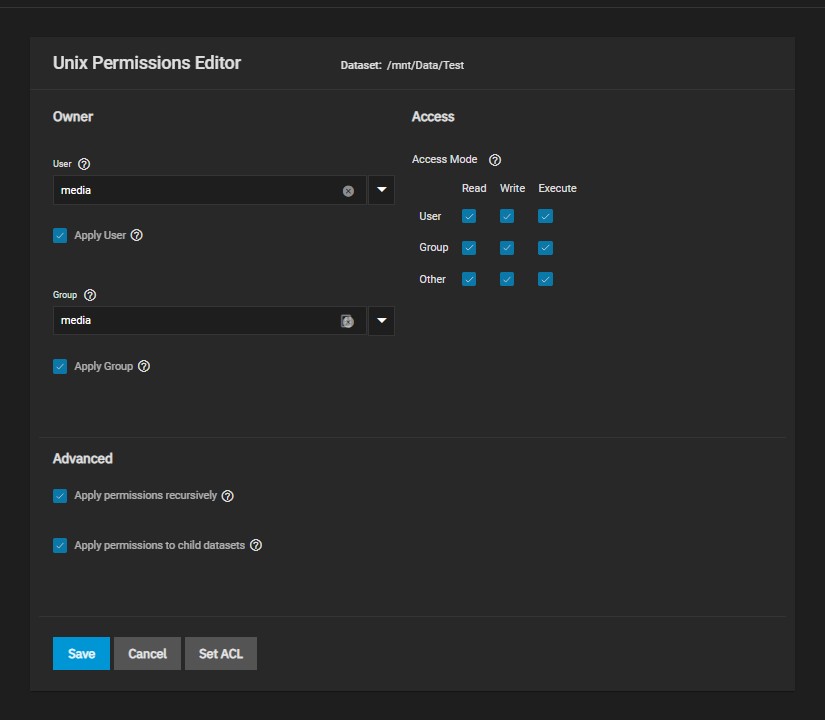Open help tooltip for User field
This screenshot has height=720, width=825.
click(x=84, y=164)
